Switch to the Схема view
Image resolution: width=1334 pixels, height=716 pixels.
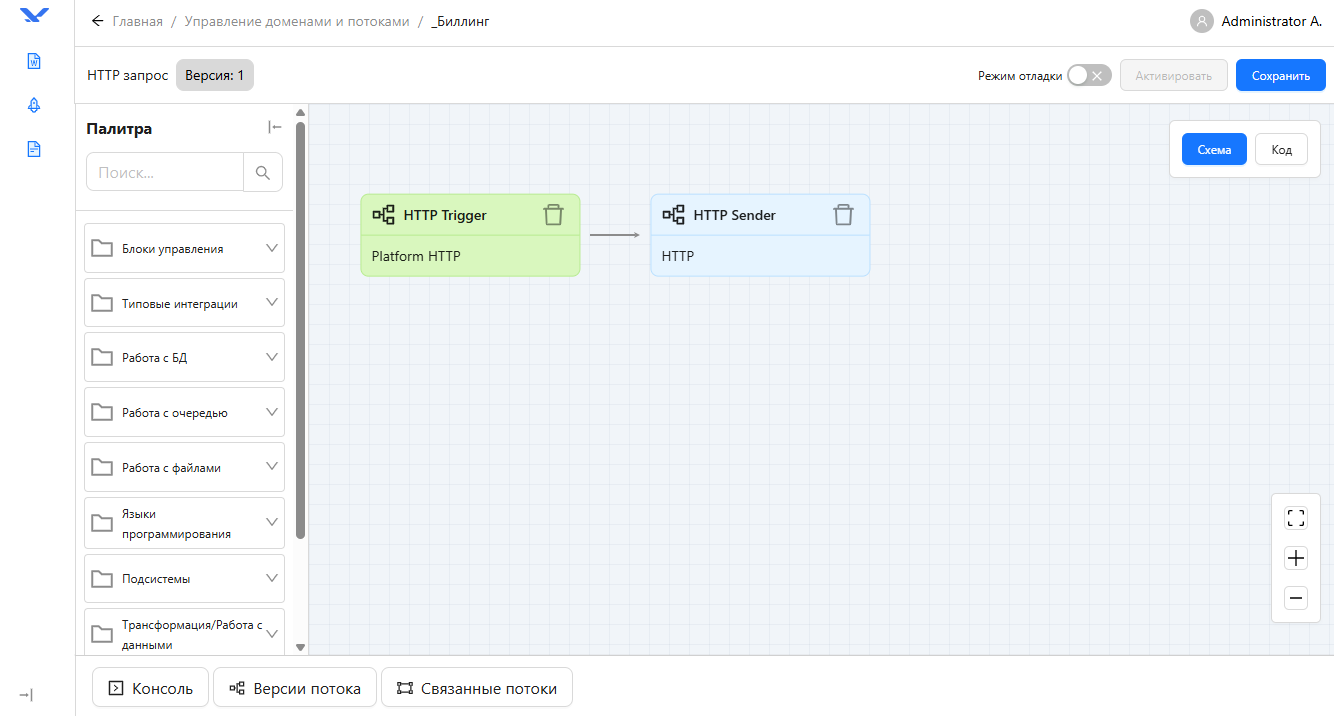tap(1214, 149)
